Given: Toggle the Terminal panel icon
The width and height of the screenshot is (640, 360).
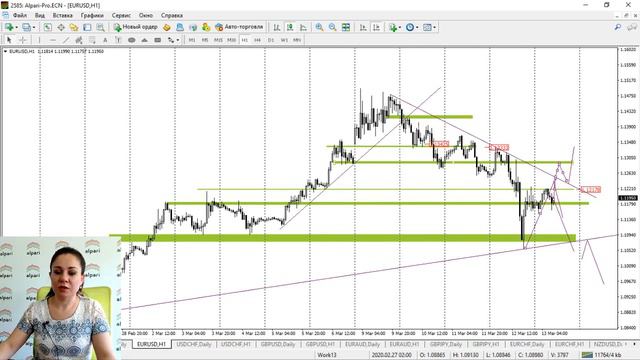Looking at the screenshot, I should pyautogui.click(x=87, y=27).
